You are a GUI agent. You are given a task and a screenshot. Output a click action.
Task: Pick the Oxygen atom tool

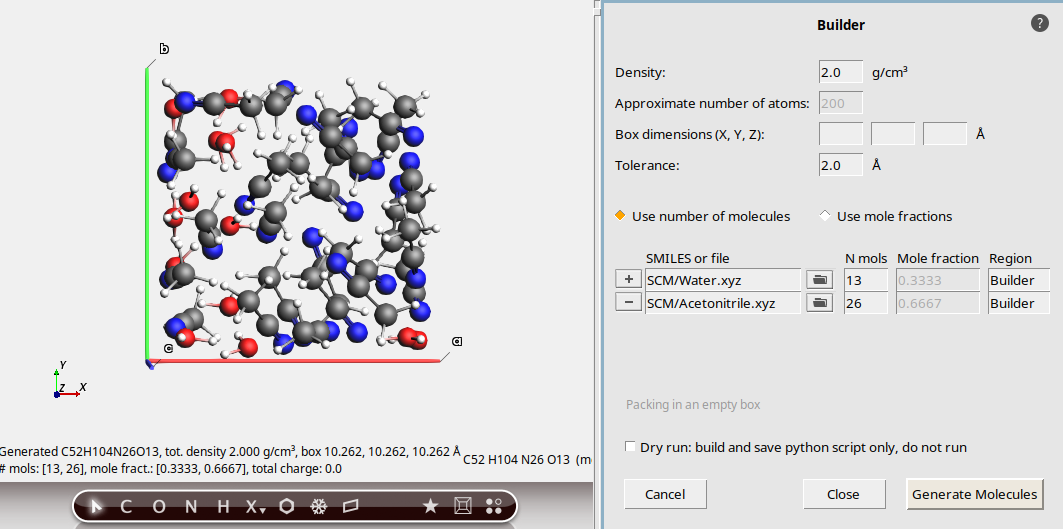(158, 507)
